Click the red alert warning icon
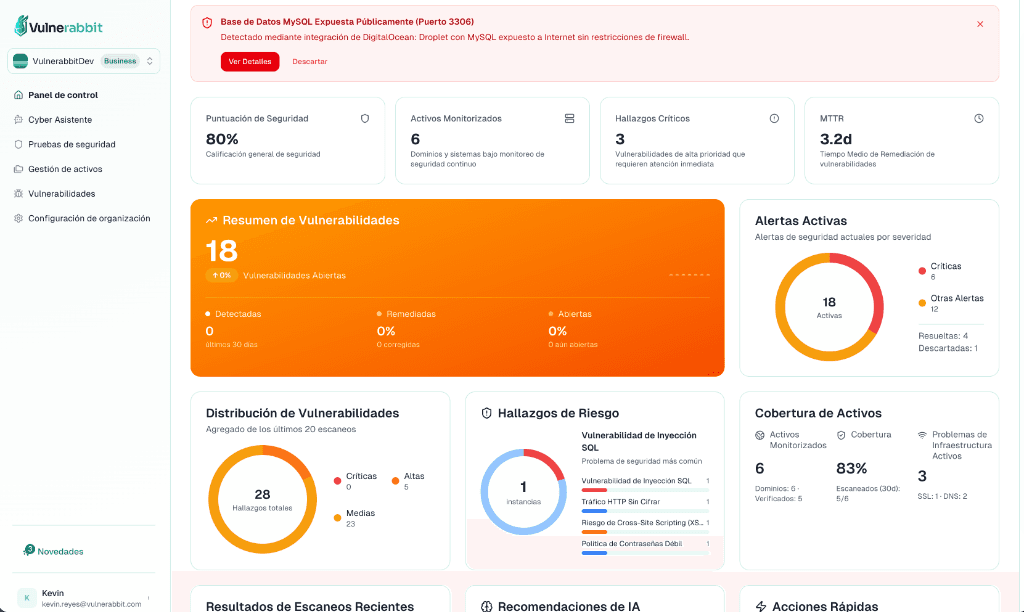Image resolution: width=1024 pixels, height=612 pixels. pyautogui.click(x=207, y=23)
